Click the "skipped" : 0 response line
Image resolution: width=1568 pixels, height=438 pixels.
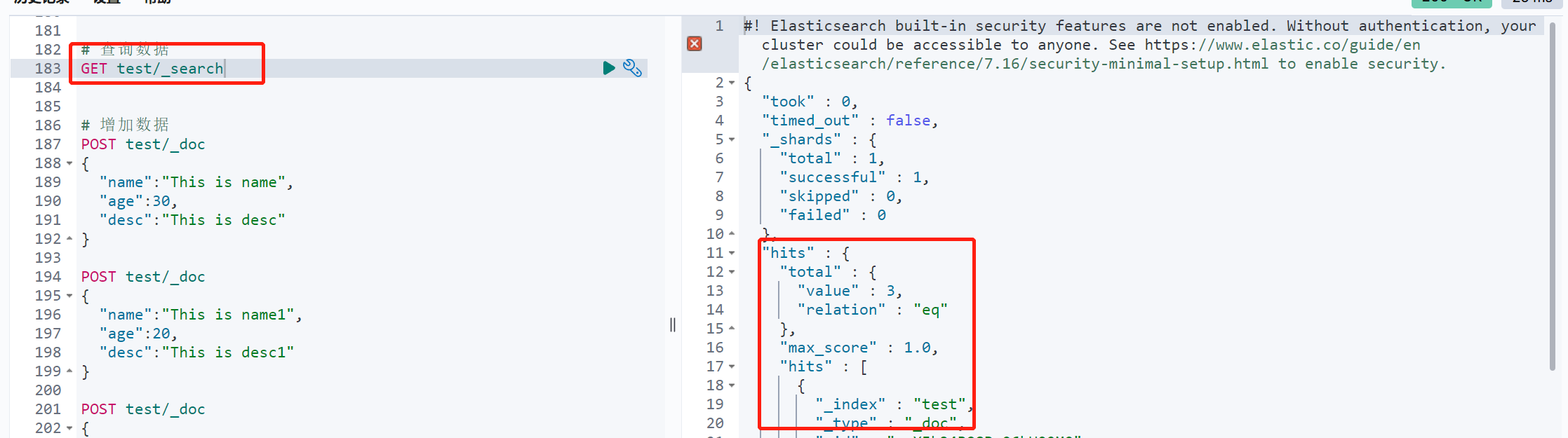(840, 196)
